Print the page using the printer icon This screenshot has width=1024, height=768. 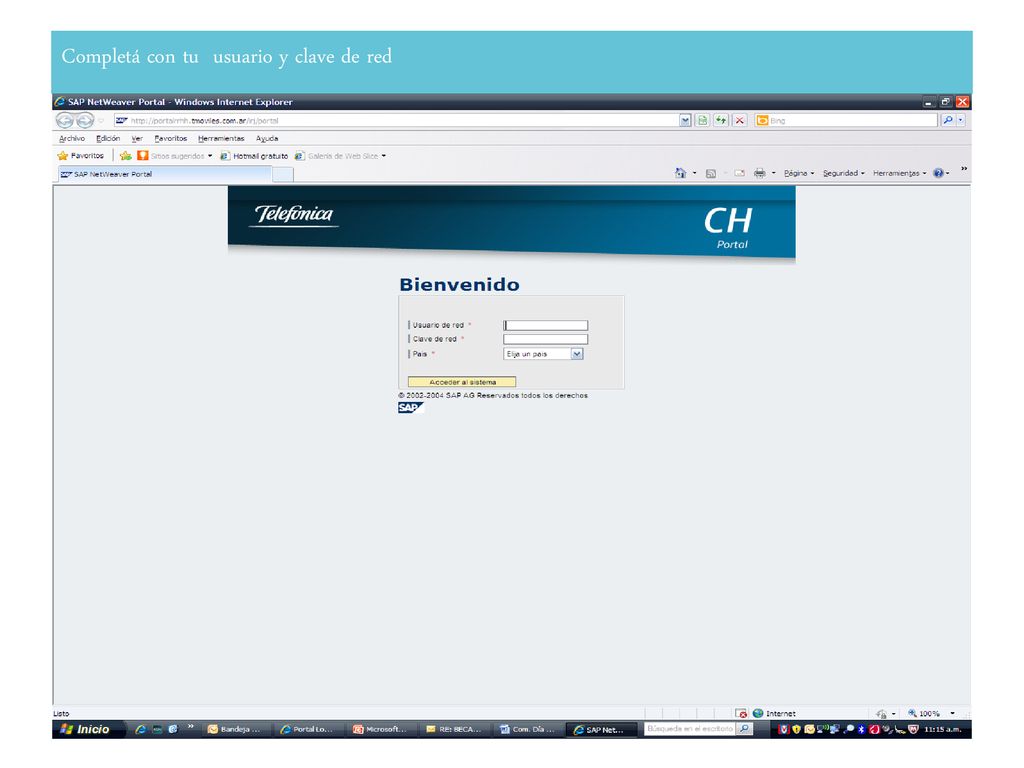tap(760, 173)
